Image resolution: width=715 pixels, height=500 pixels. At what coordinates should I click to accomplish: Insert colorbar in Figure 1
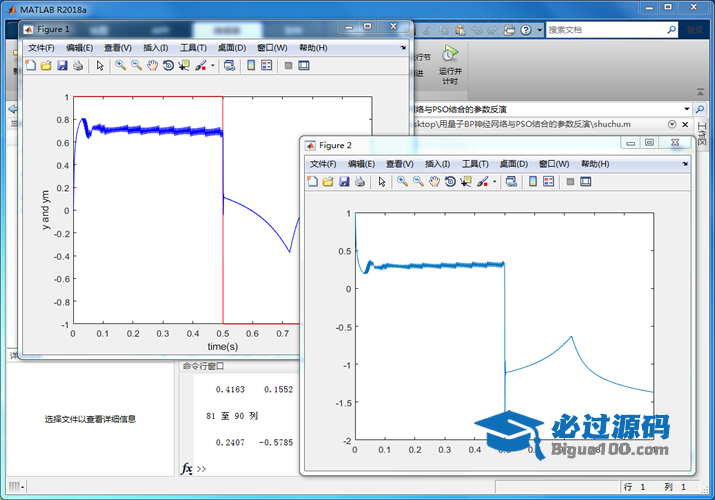click(x=251, y=66)
